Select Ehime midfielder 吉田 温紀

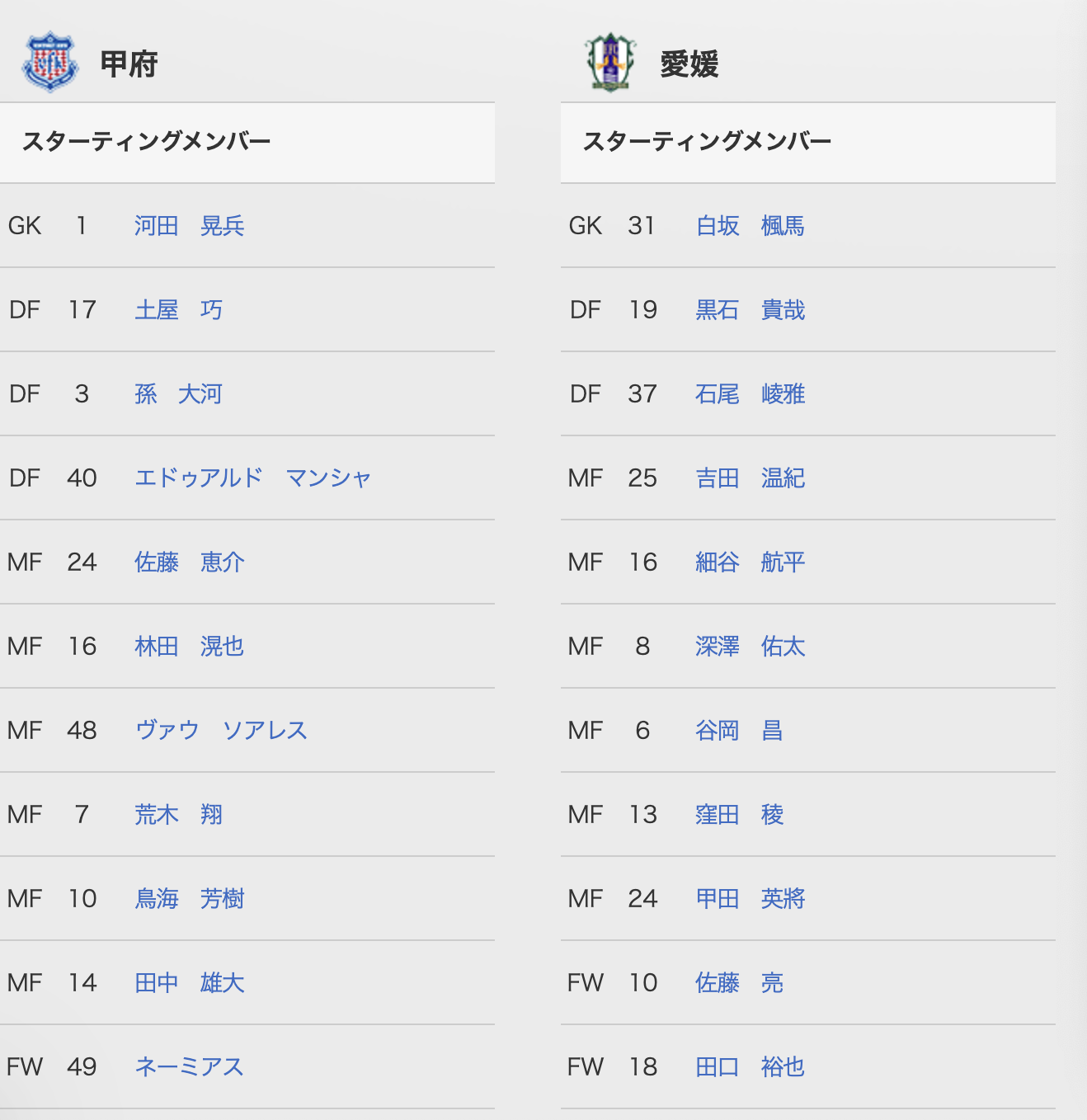751,478
